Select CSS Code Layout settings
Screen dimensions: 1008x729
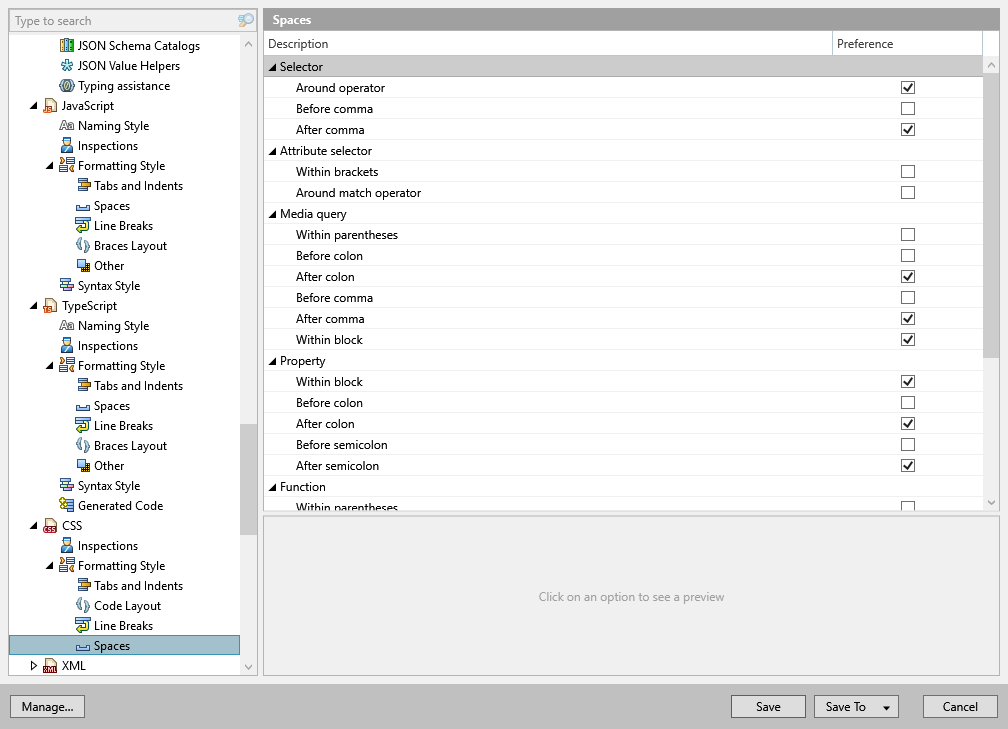click(123, 605)
